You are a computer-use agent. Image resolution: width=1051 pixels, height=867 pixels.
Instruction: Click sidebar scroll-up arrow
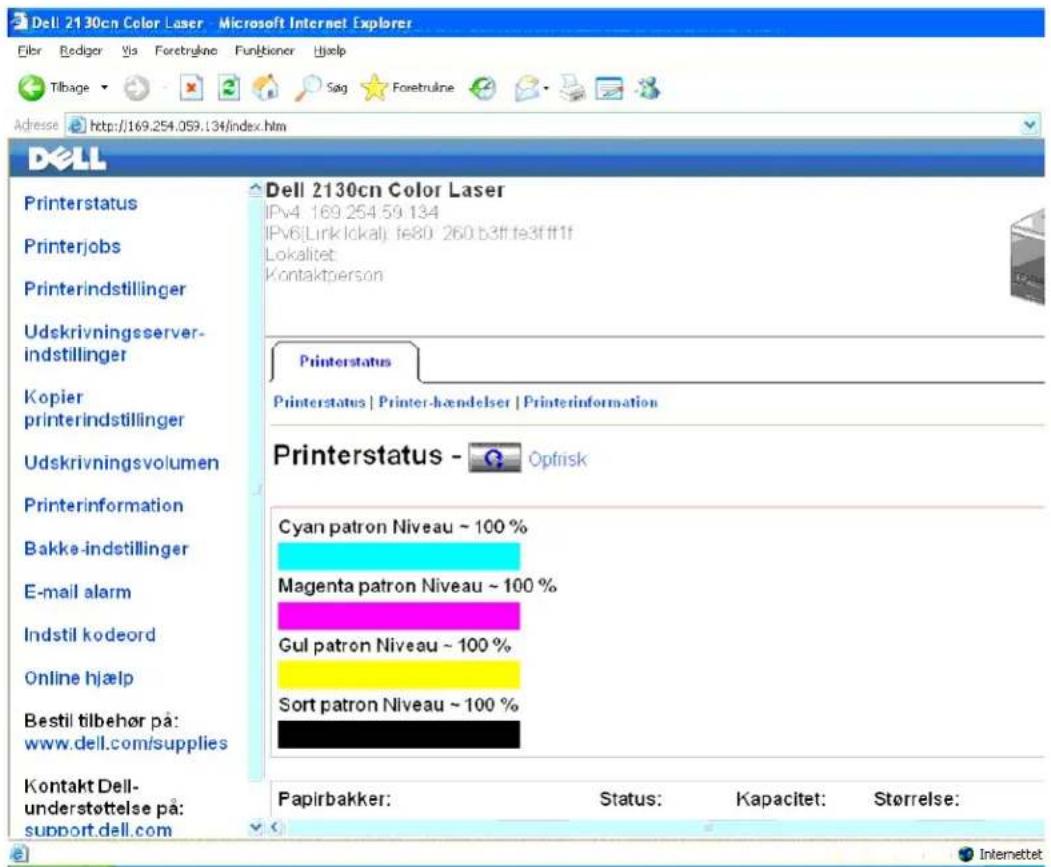pos(255,190)
